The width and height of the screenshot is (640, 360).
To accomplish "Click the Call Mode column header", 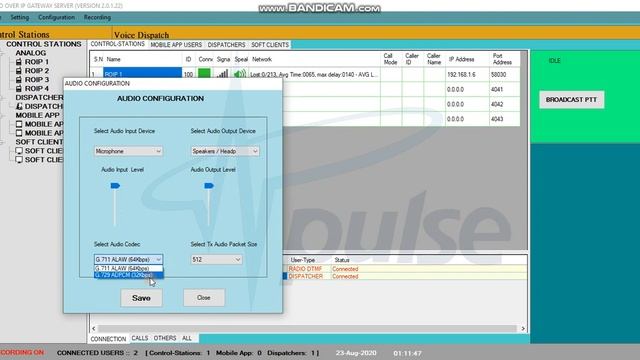I will [x=390, y=59].
